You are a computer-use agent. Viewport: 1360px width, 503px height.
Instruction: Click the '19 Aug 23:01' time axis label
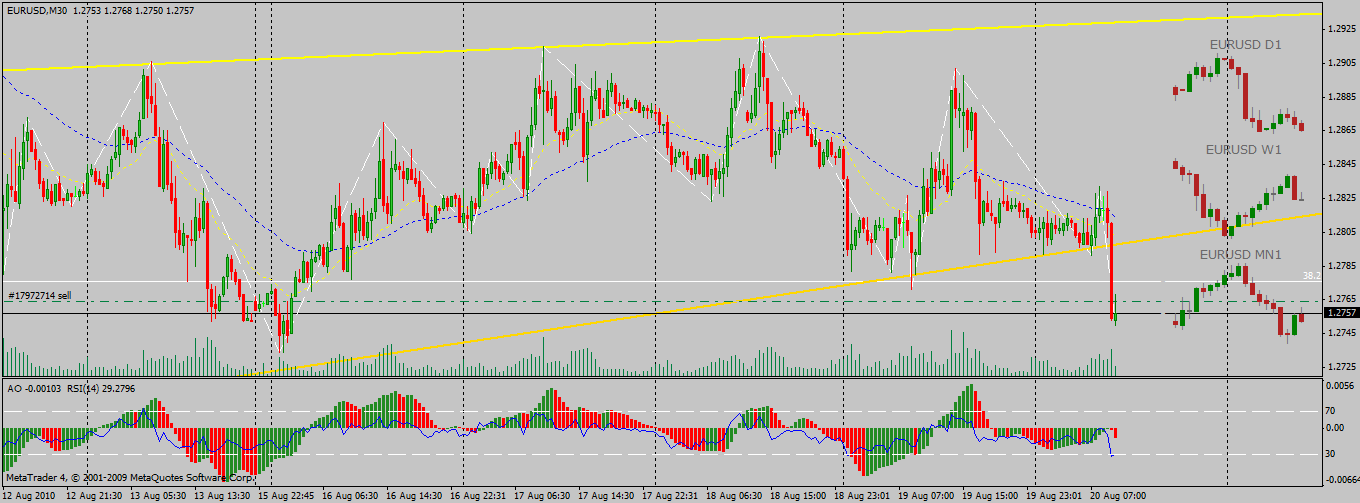point(1055,495)
